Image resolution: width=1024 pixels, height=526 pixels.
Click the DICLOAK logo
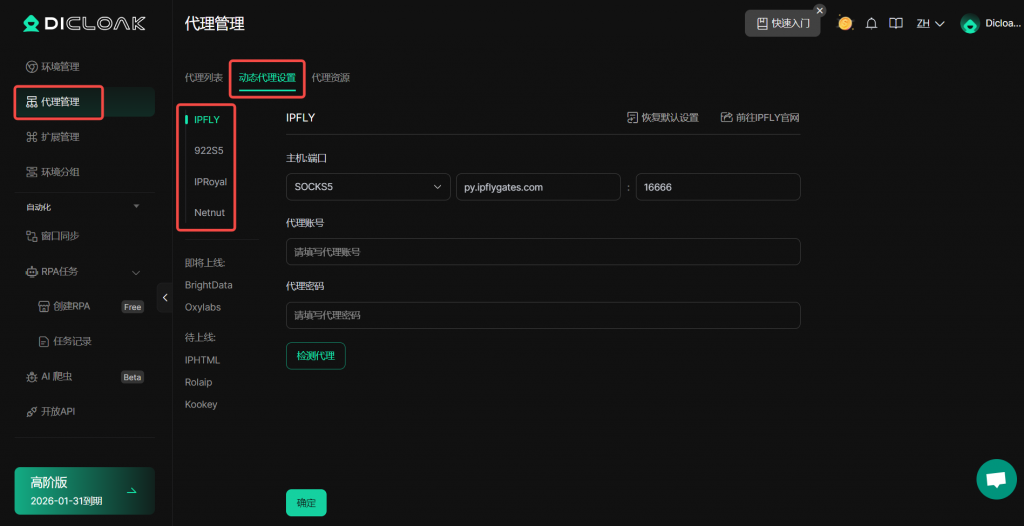click(x=84, y=23)
